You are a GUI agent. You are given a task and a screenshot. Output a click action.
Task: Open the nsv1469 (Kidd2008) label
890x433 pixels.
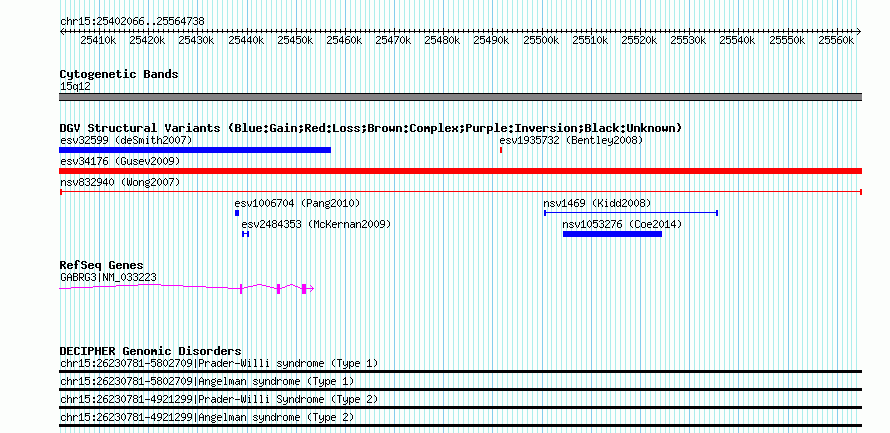(597, 203)
